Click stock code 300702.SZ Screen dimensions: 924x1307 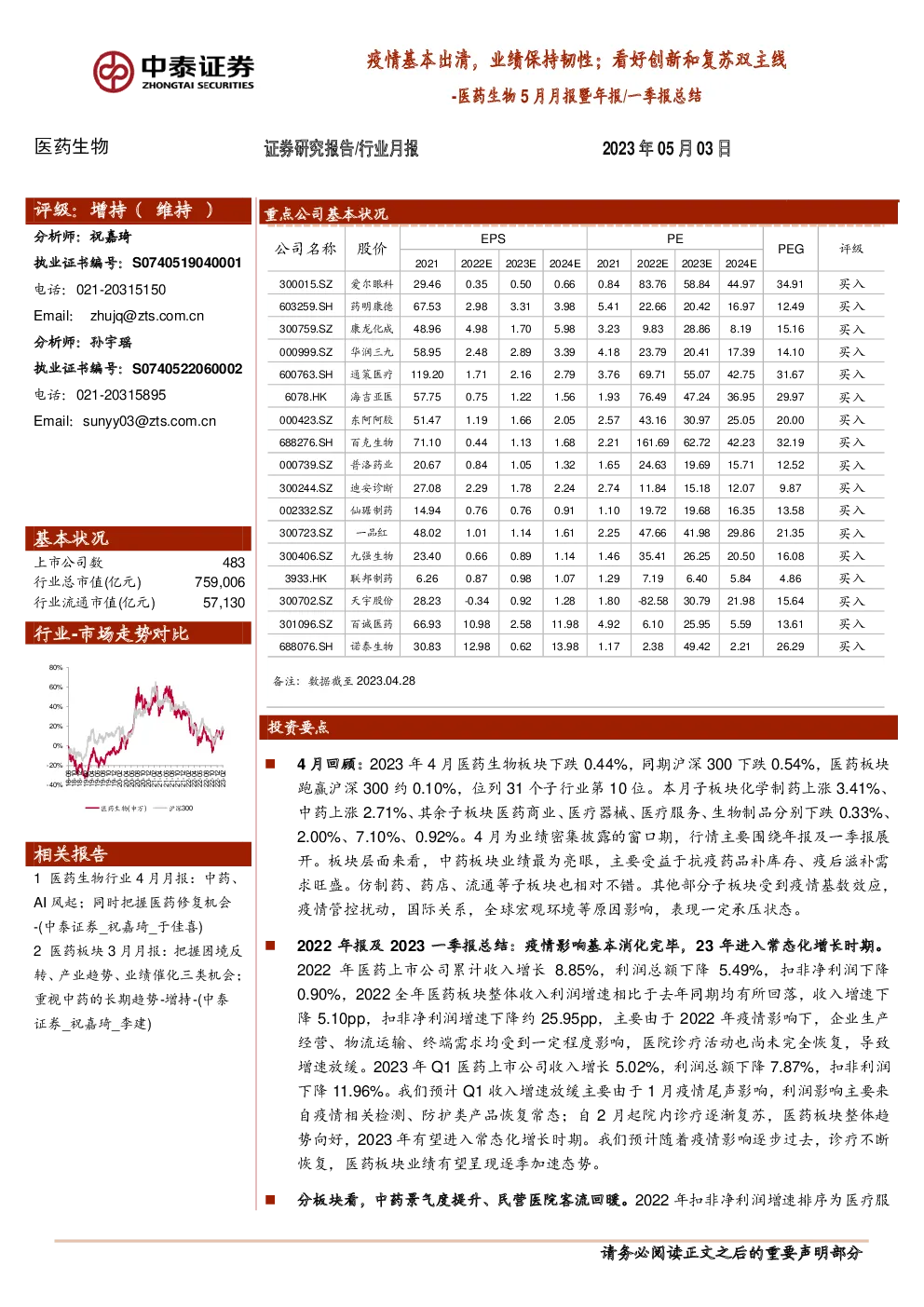pyautogui.click(x=306, y=601)
